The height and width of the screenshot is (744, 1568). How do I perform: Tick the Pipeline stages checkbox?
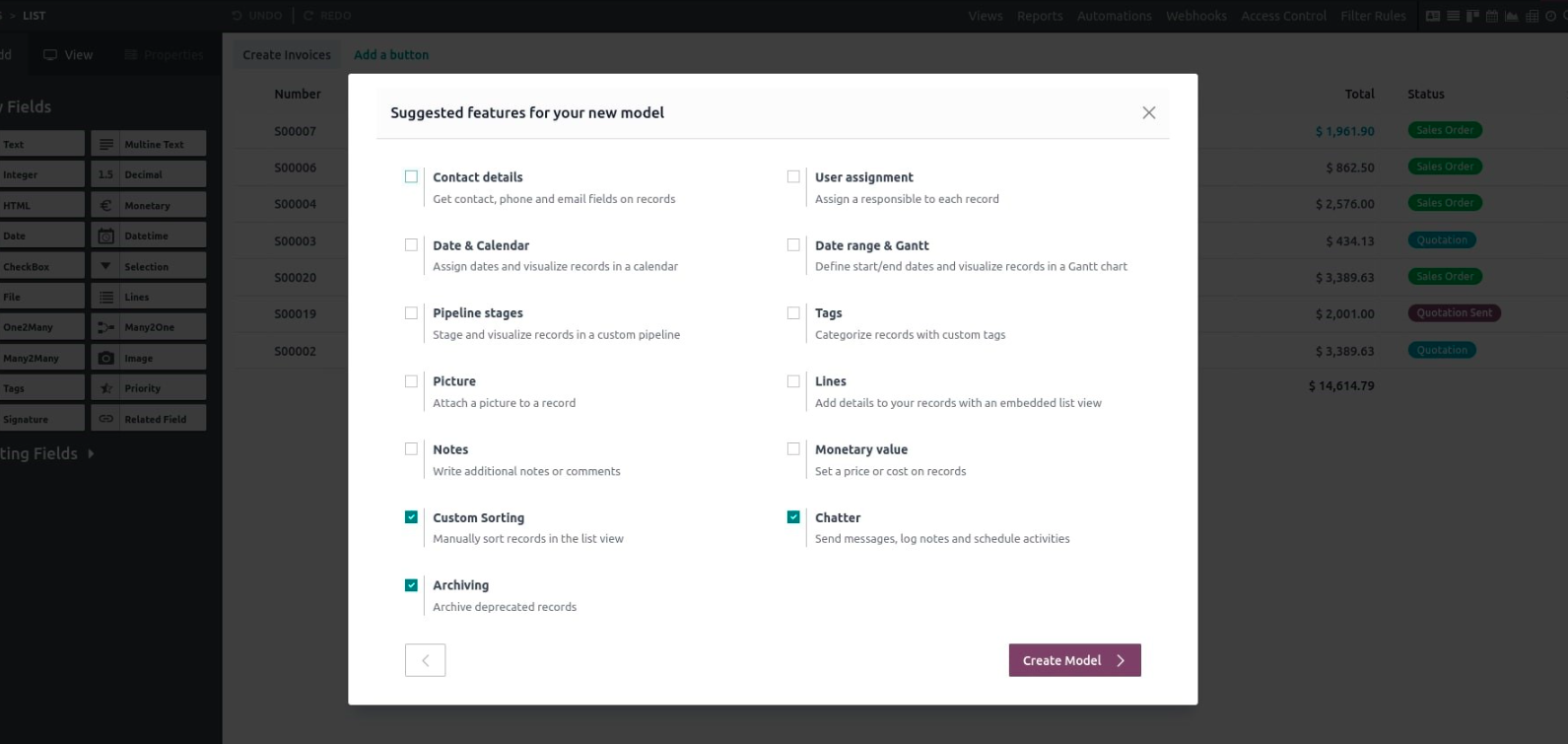pyautogui.click(x=411, y=313)
